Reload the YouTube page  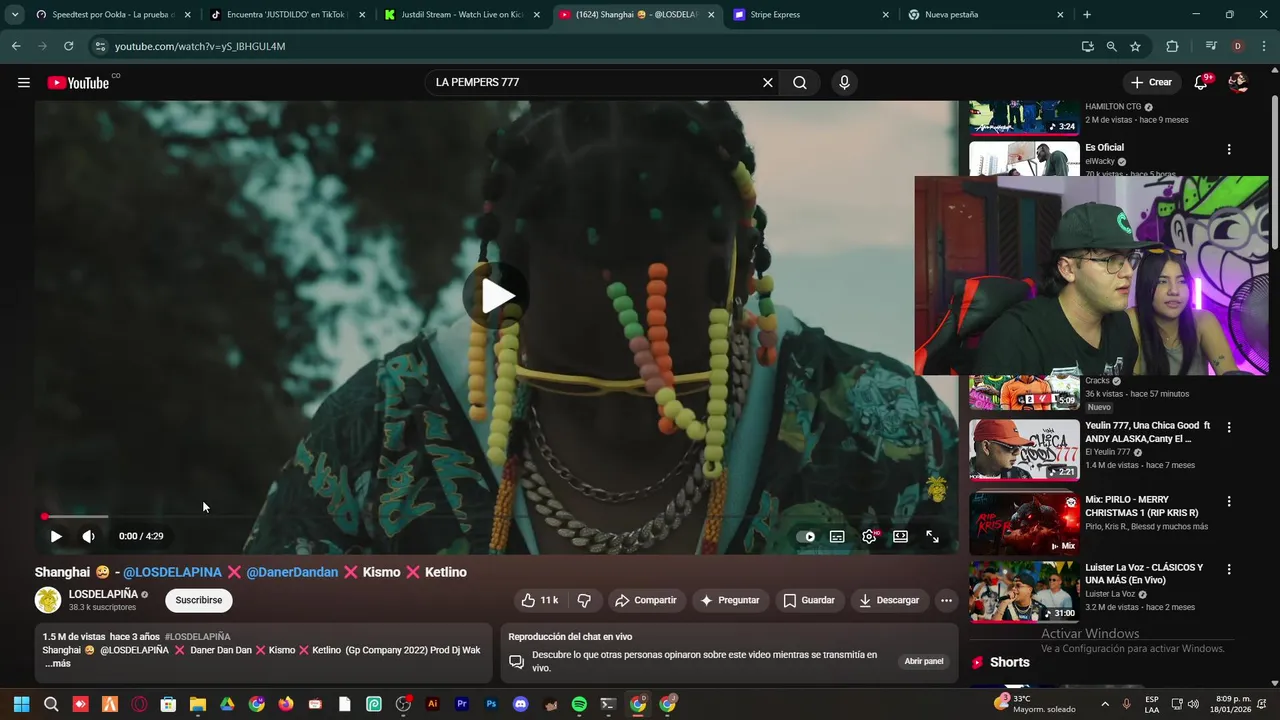coord(68,46)
